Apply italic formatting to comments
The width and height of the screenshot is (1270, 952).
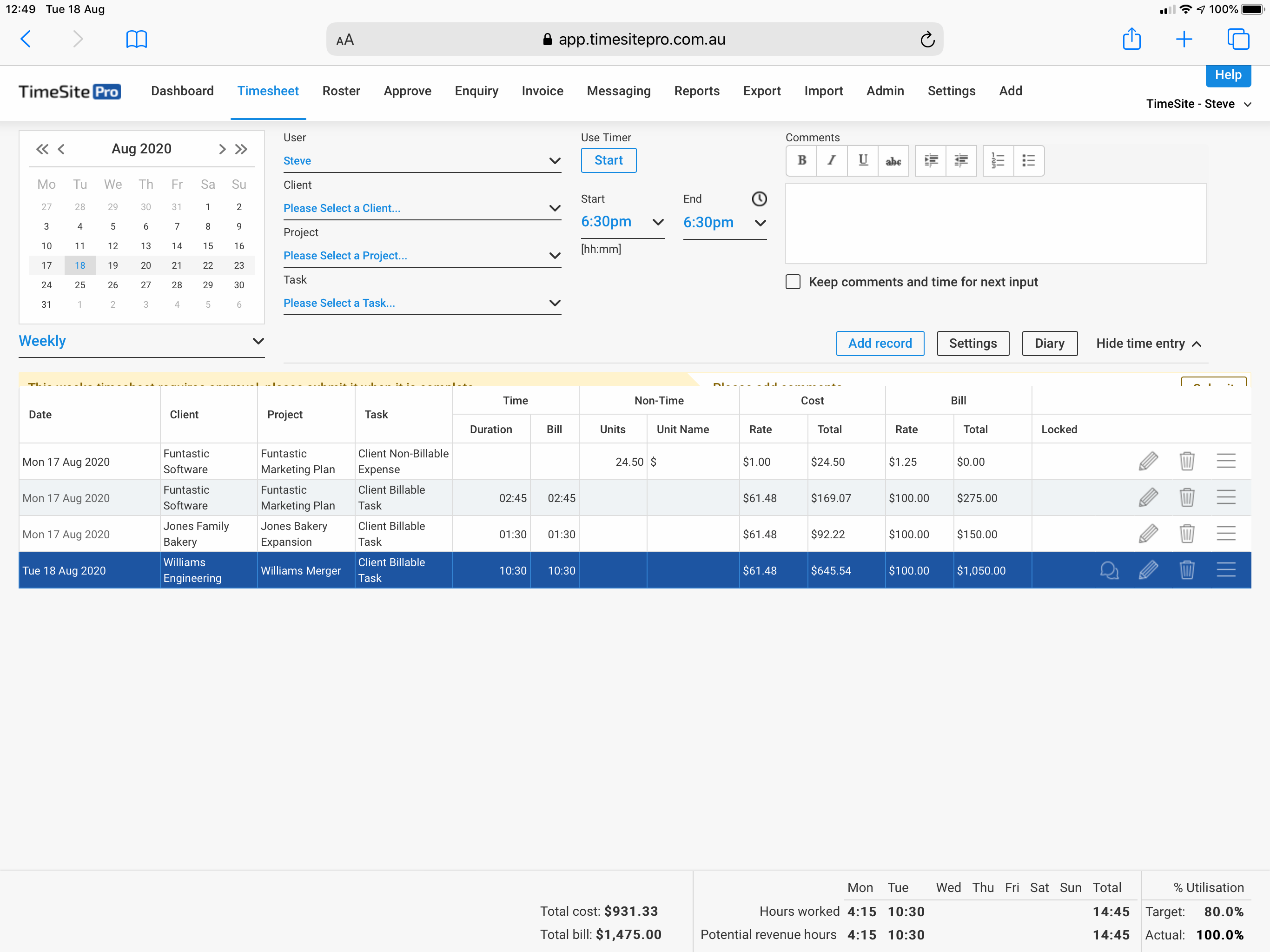[831, 161]
